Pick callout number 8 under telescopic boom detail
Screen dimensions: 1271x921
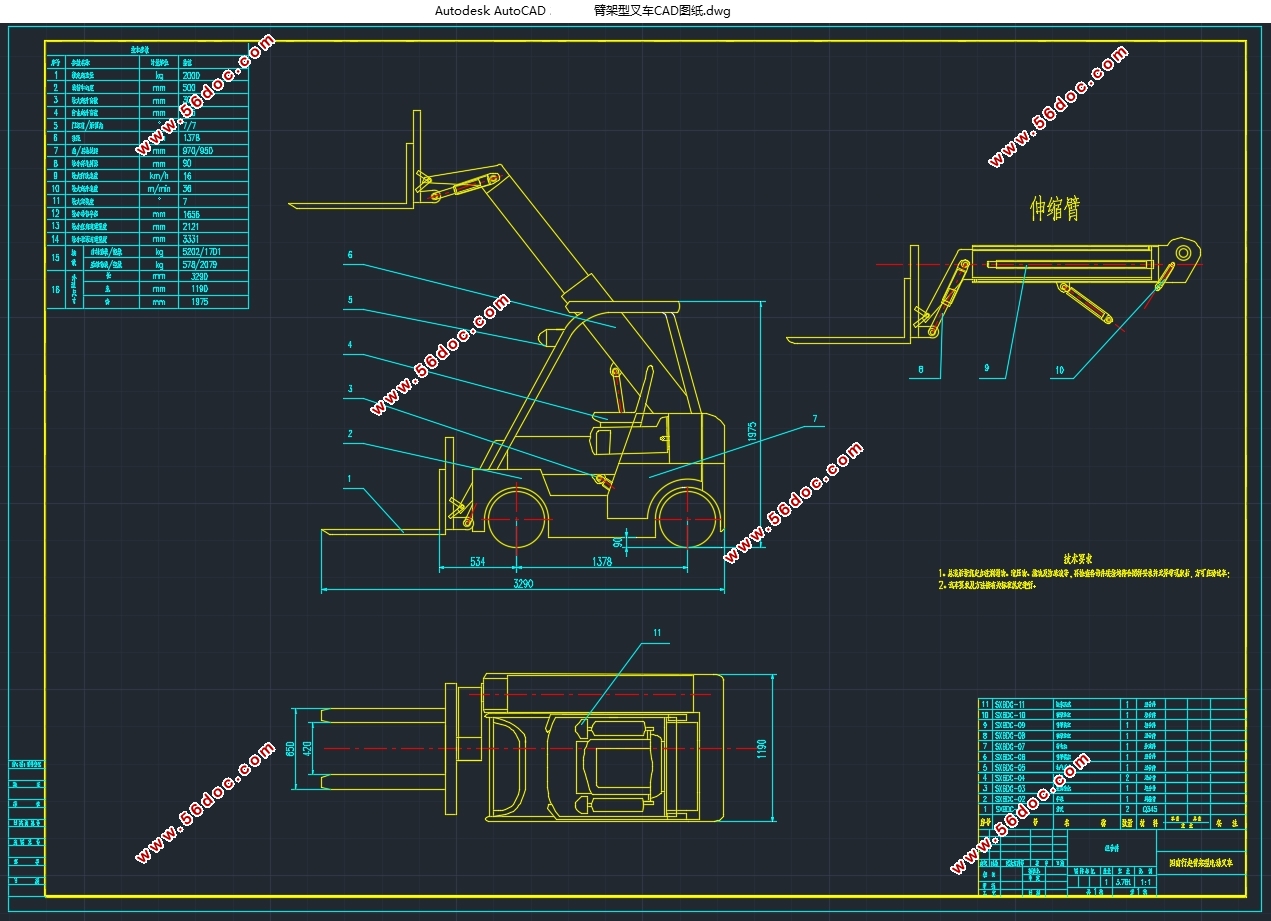pos(919,369)
